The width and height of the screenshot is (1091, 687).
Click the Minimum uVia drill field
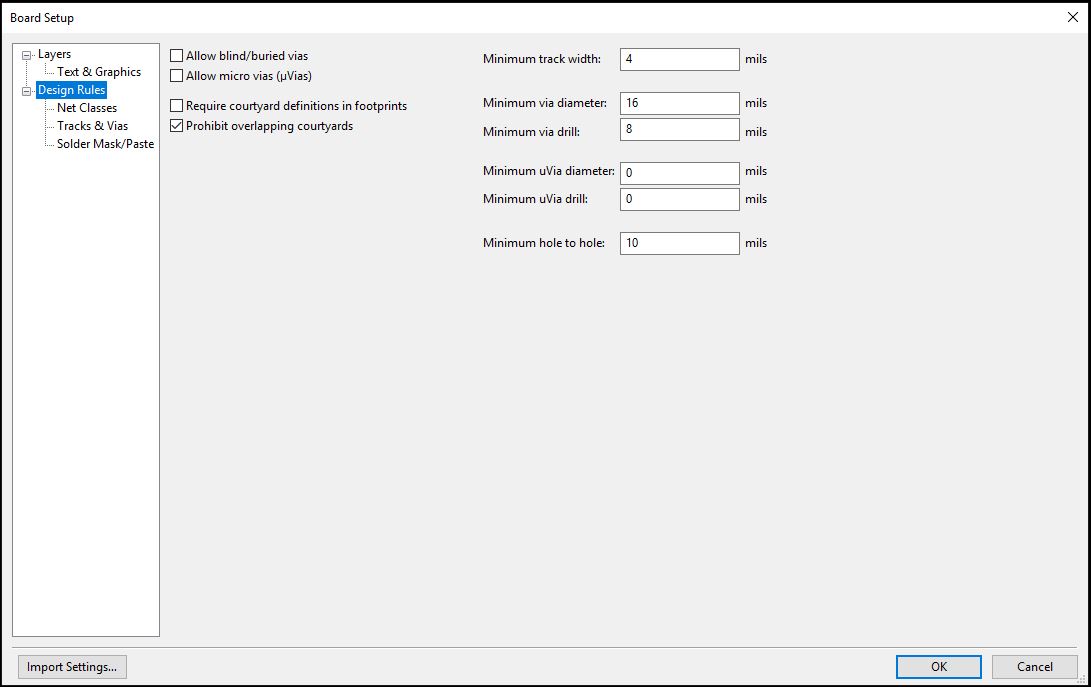[x=679, y=199]
